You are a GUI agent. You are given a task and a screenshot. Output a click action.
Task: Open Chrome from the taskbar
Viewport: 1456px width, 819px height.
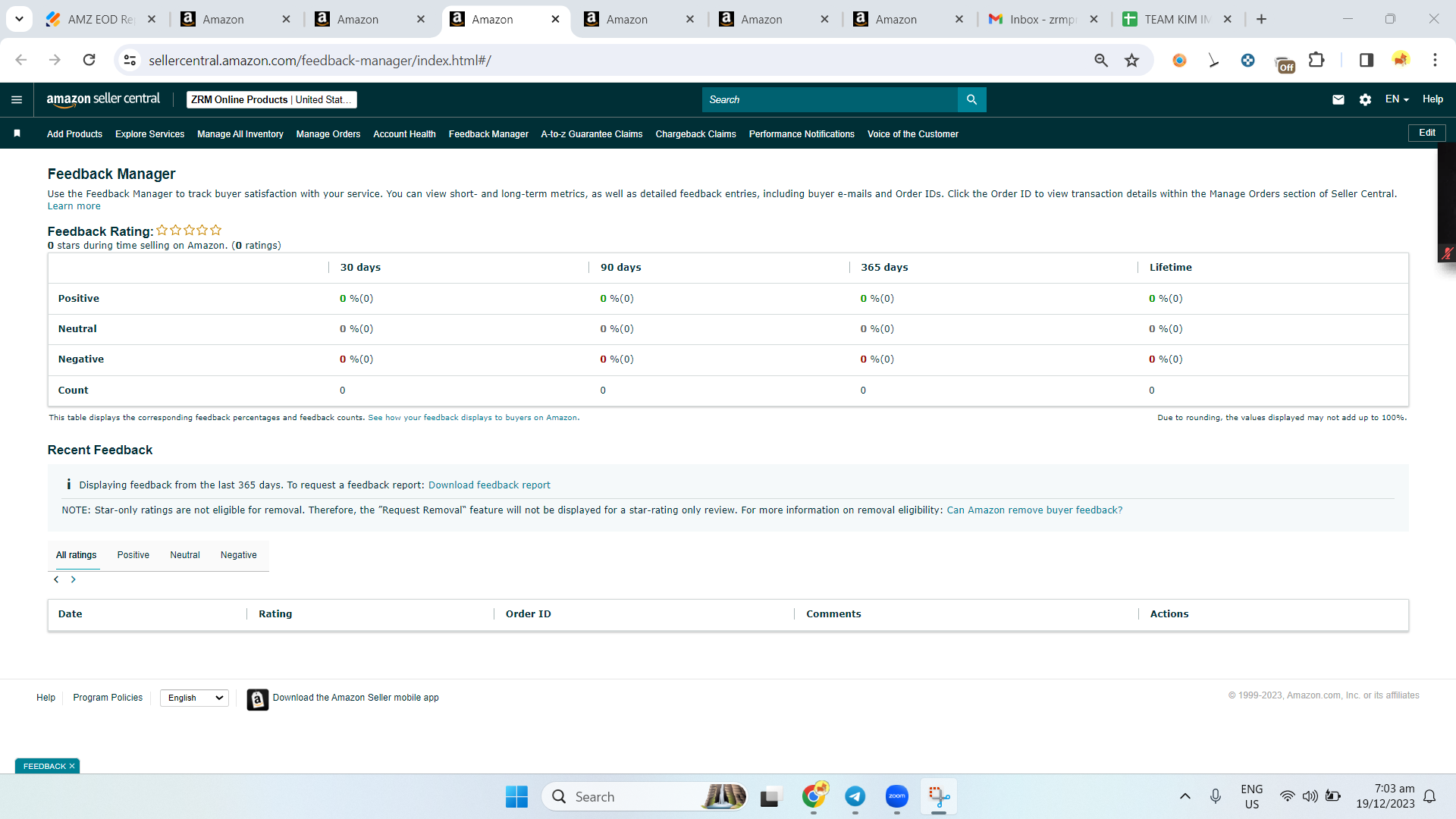(x=814, y=796)
